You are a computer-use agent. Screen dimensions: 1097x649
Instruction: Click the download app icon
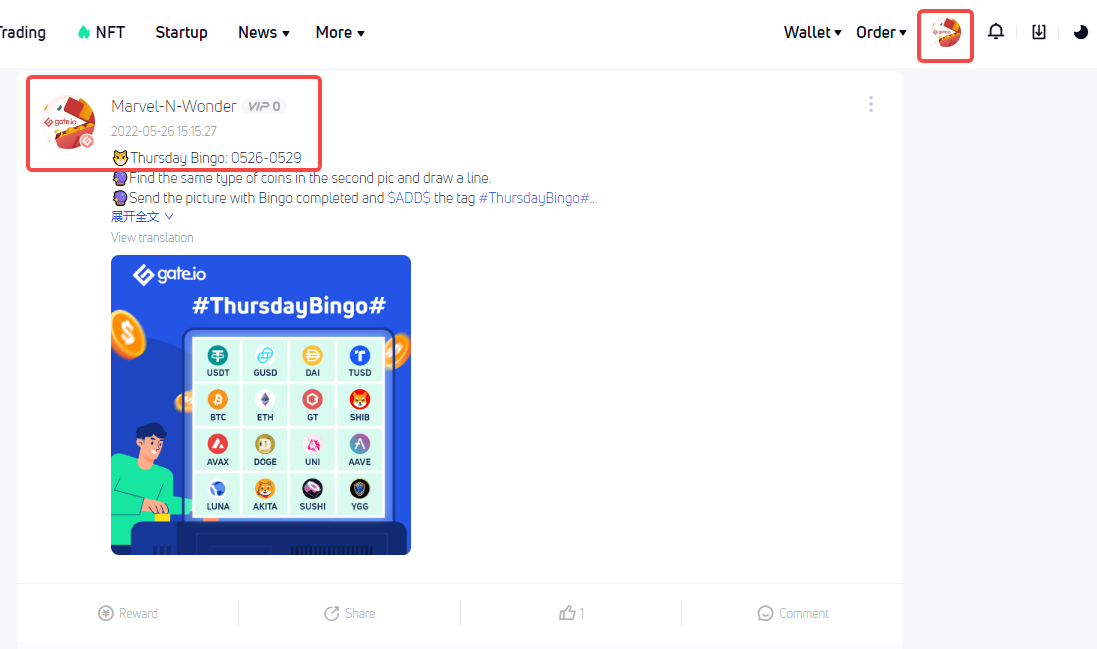(1039, 31)
